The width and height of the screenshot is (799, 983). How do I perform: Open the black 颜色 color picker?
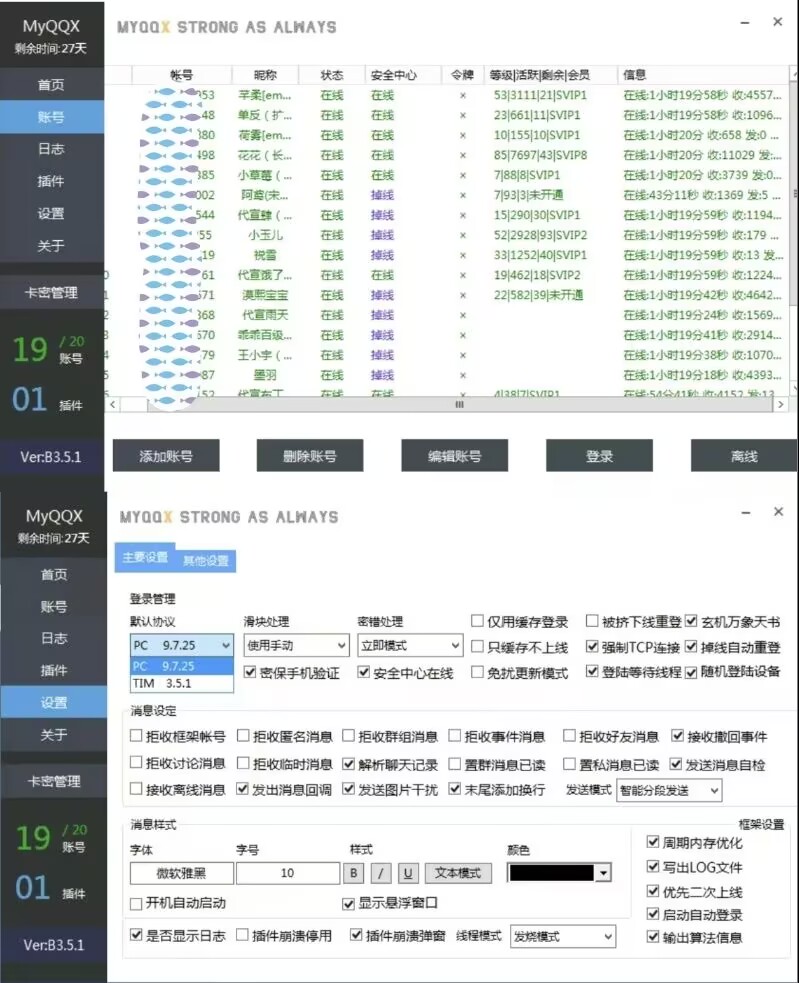pyautogui.click(x=559, y=873)
